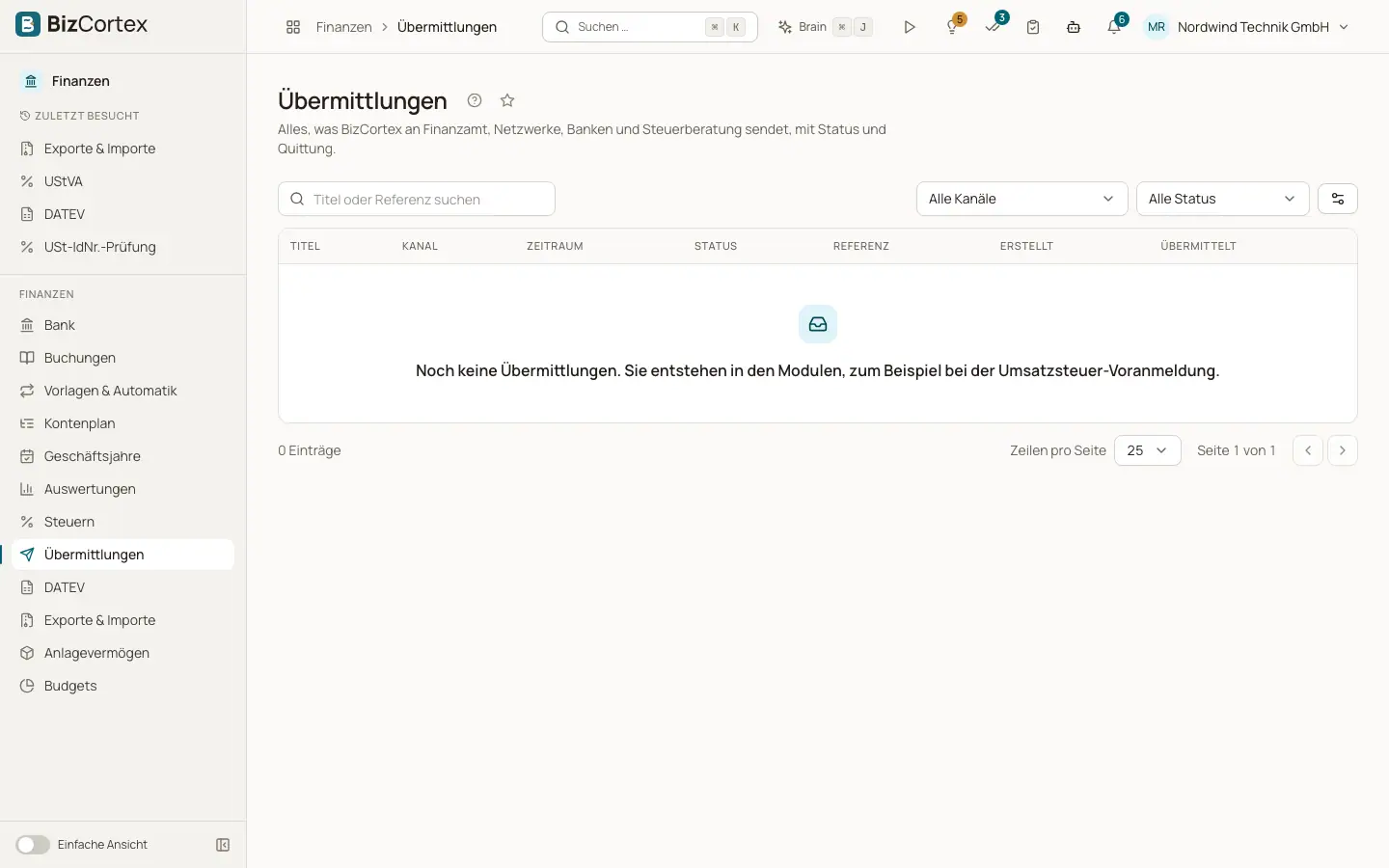This screenshot has width=1389, height=868.
Task: Open Anlagevermögen in the sidebar
Action: click(123, 653)
